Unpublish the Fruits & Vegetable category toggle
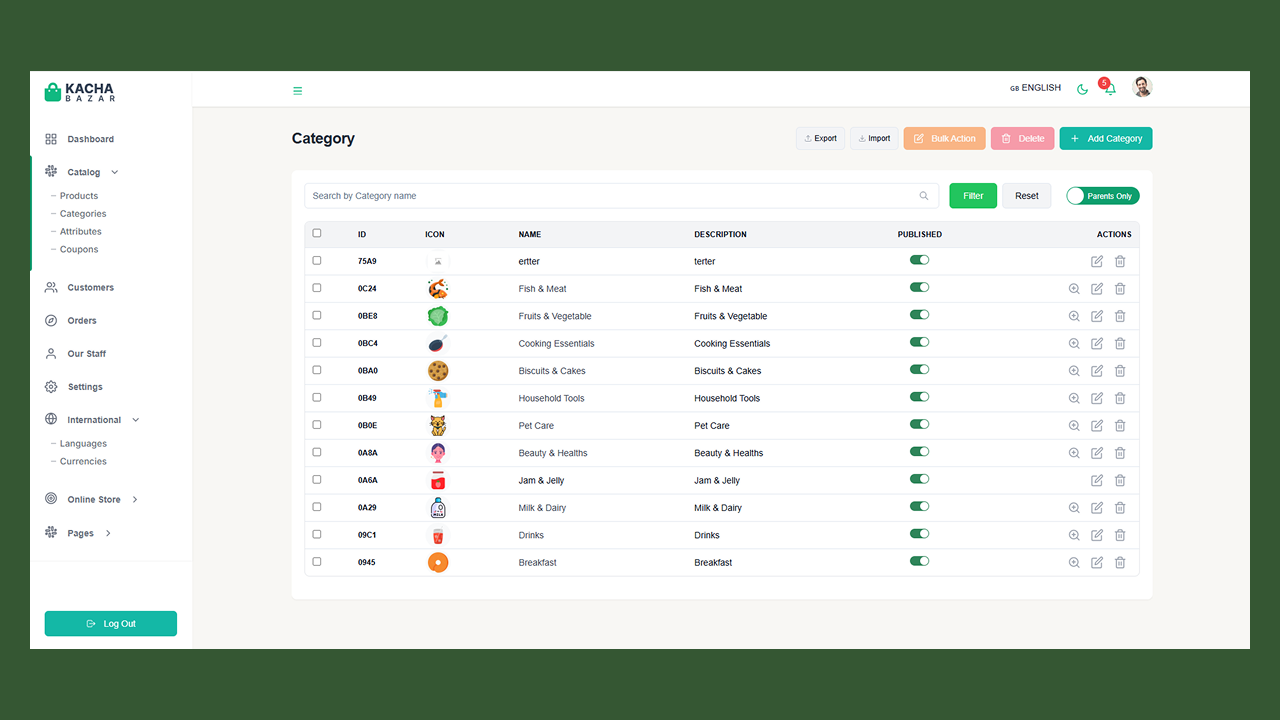Viewport: 1280px width, 720px height. [919, 315]
